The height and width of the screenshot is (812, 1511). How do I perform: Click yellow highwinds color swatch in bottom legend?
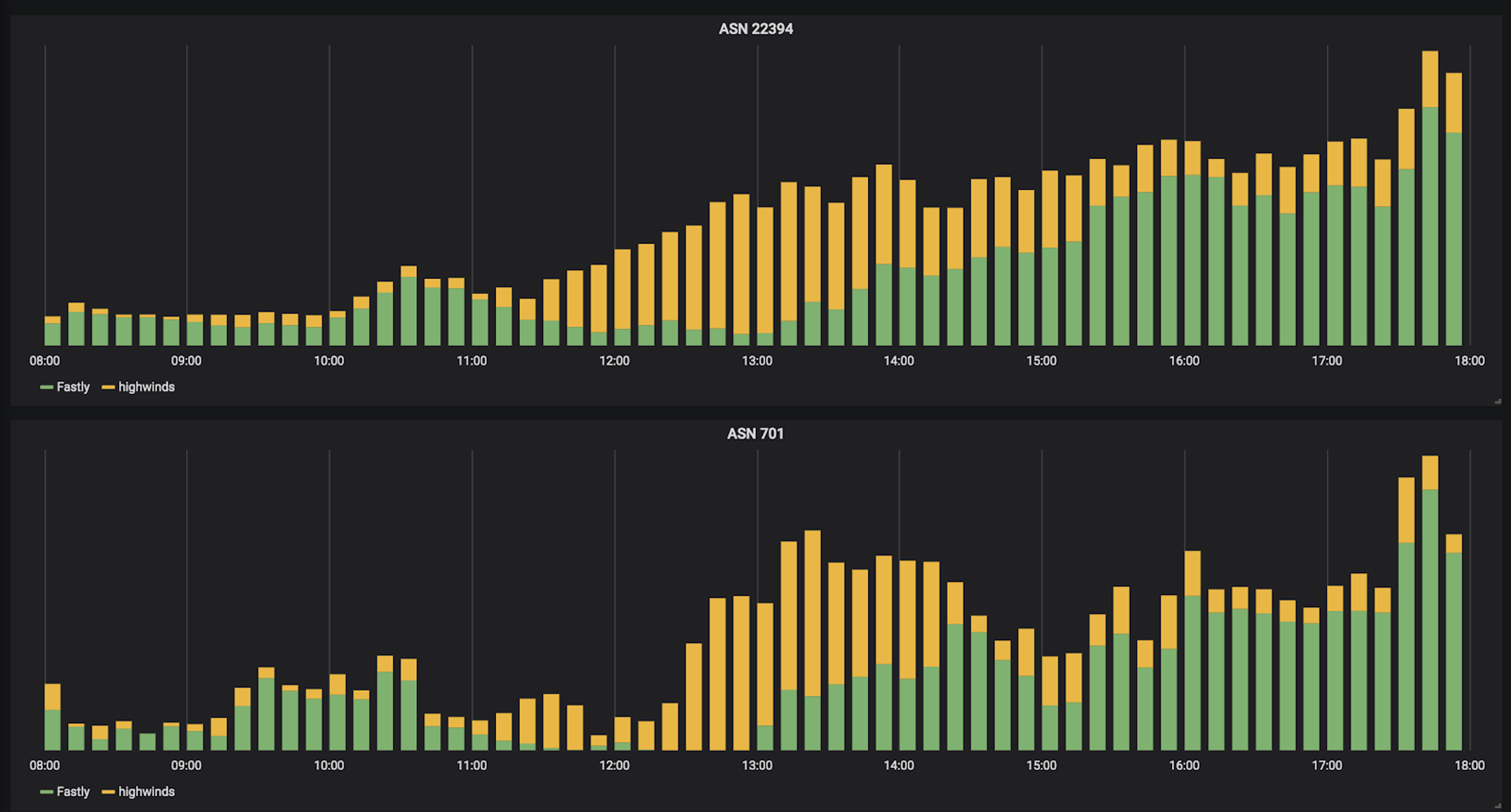point(108,792)
